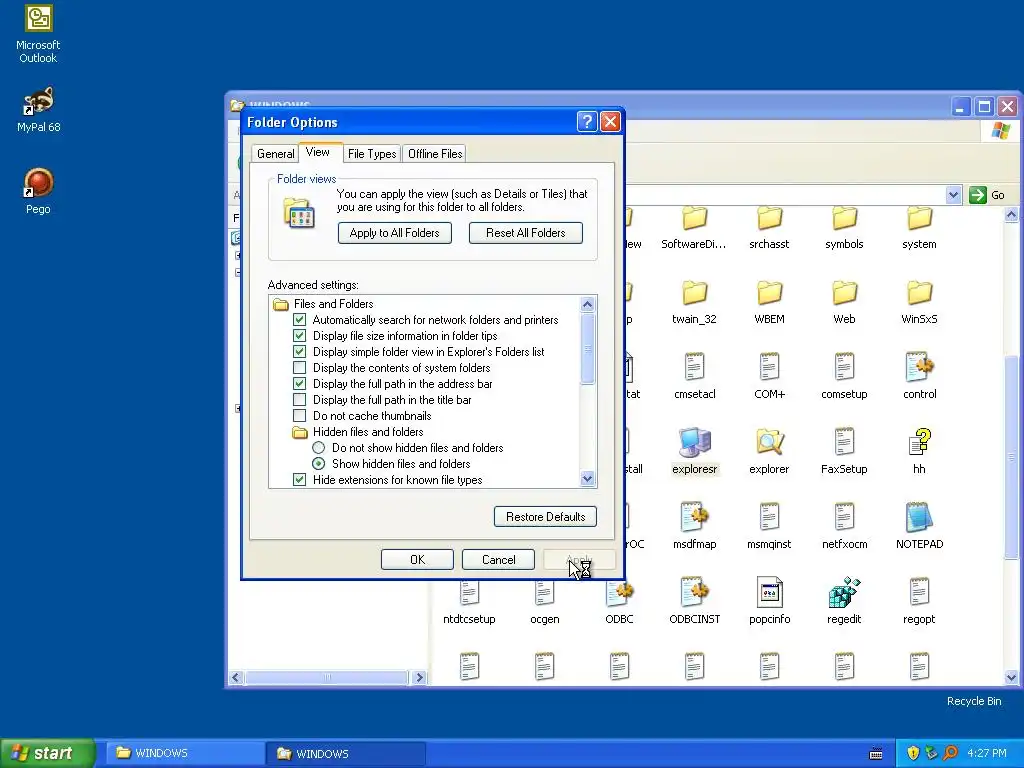The width and height of the screenshot is (1024, 768).
Task: Click the help question mark in Folder Options
Action: (586, 121)
